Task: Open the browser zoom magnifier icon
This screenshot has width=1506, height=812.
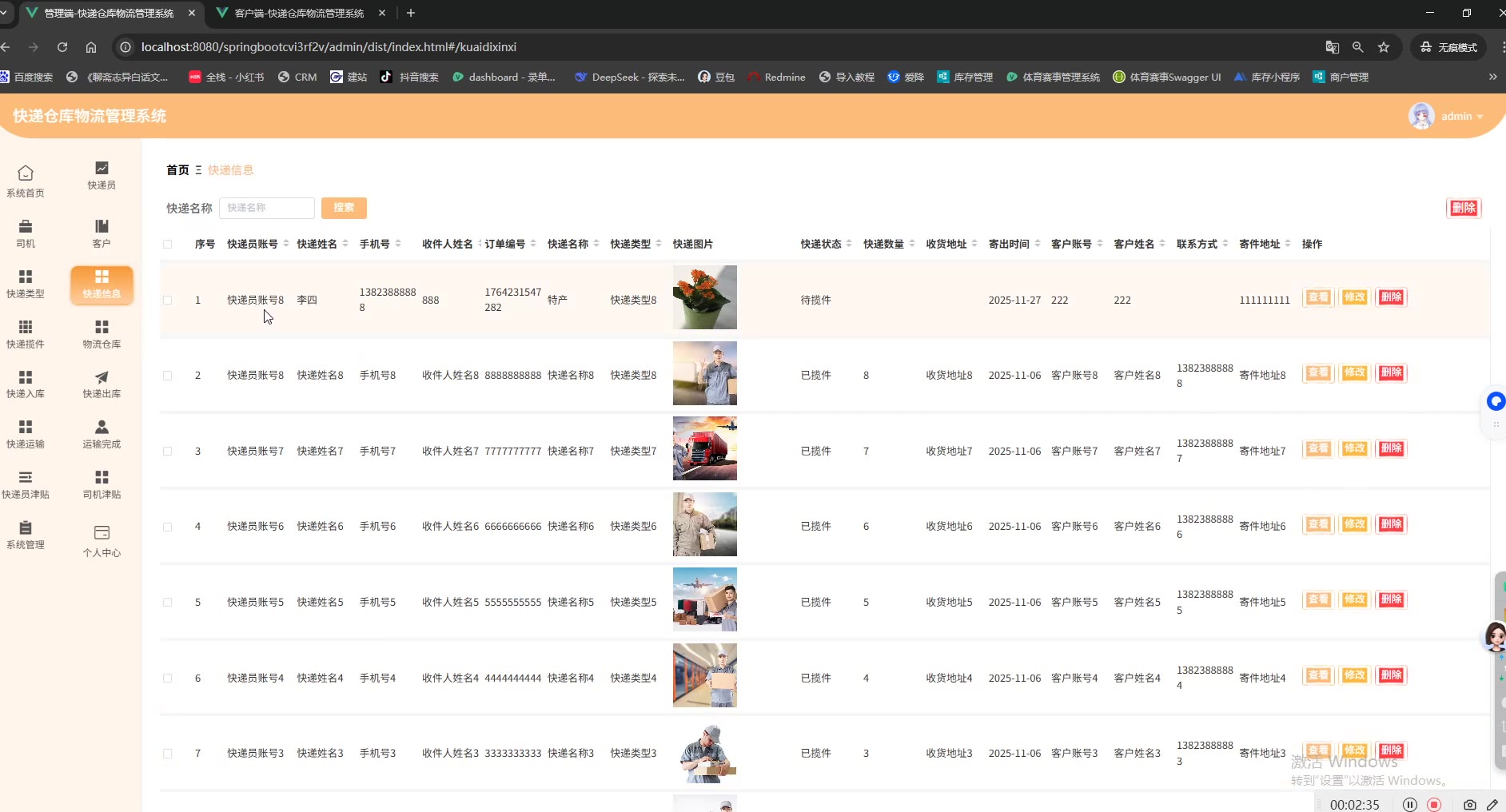Action: 1357,47
